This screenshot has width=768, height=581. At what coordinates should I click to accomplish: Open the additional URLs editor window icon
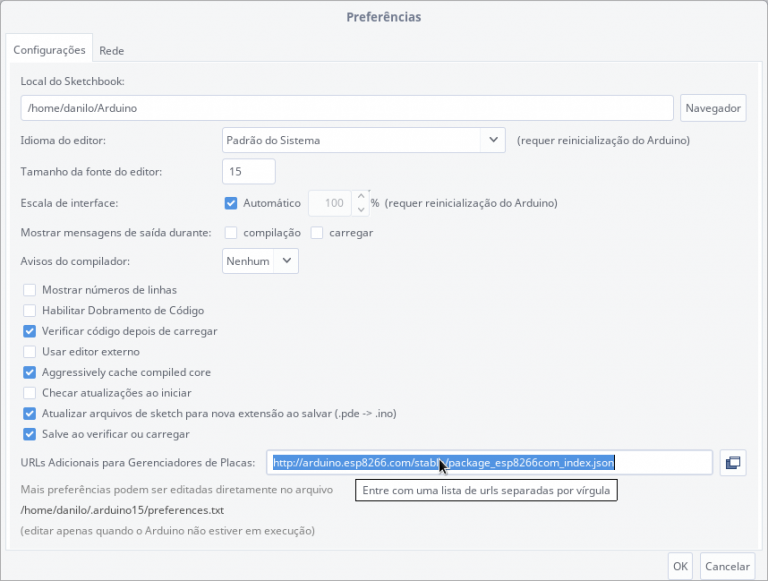[733, 462]
